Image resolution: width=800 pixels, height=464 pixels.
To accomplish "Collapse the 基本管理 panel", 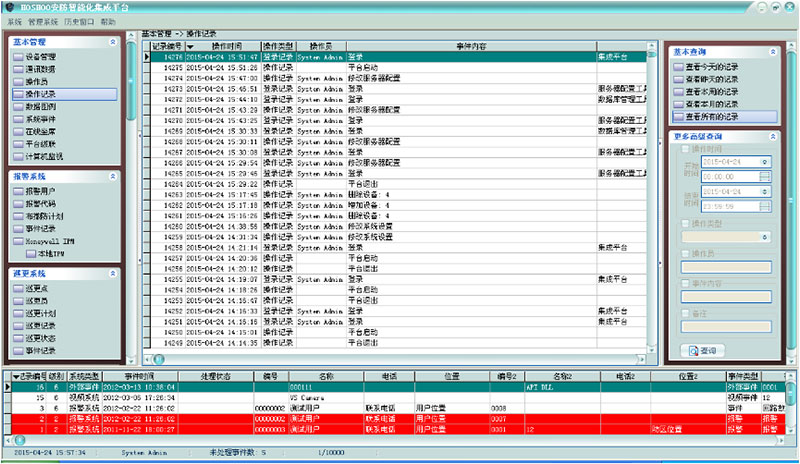I will pyautogui.click(x=112, y=43).
